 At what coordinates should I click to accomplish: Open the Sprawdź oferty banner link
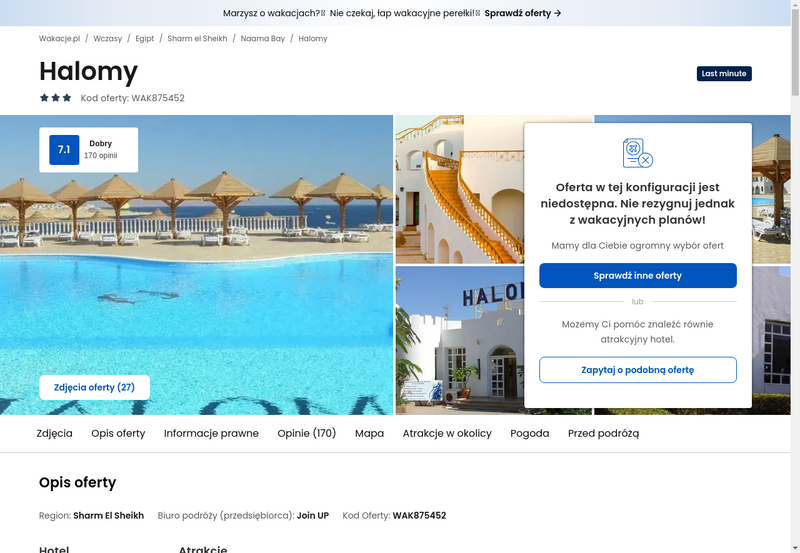coord(522,13)
